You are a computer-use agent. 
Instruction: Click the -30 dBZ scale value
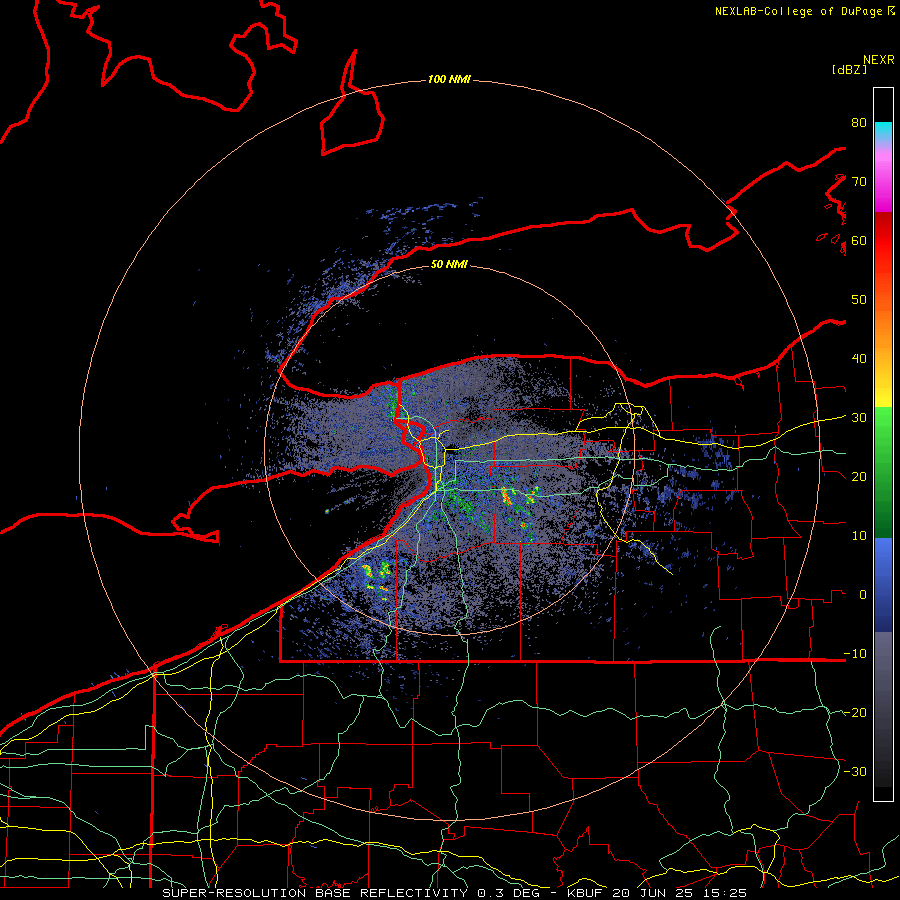[x=855, y=771]
